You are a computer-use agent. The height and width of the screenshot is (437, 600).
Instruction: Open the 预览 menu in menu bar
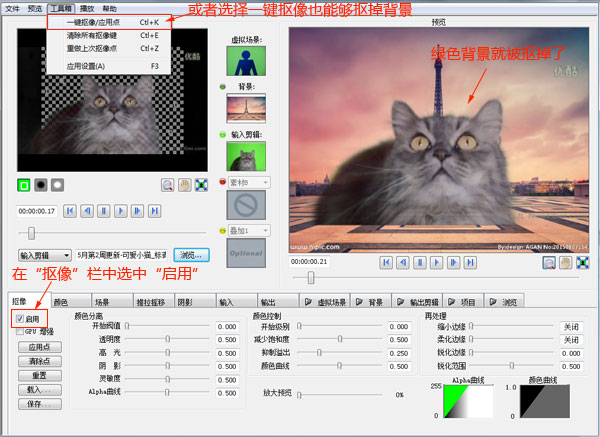click(x=35, y=8)
